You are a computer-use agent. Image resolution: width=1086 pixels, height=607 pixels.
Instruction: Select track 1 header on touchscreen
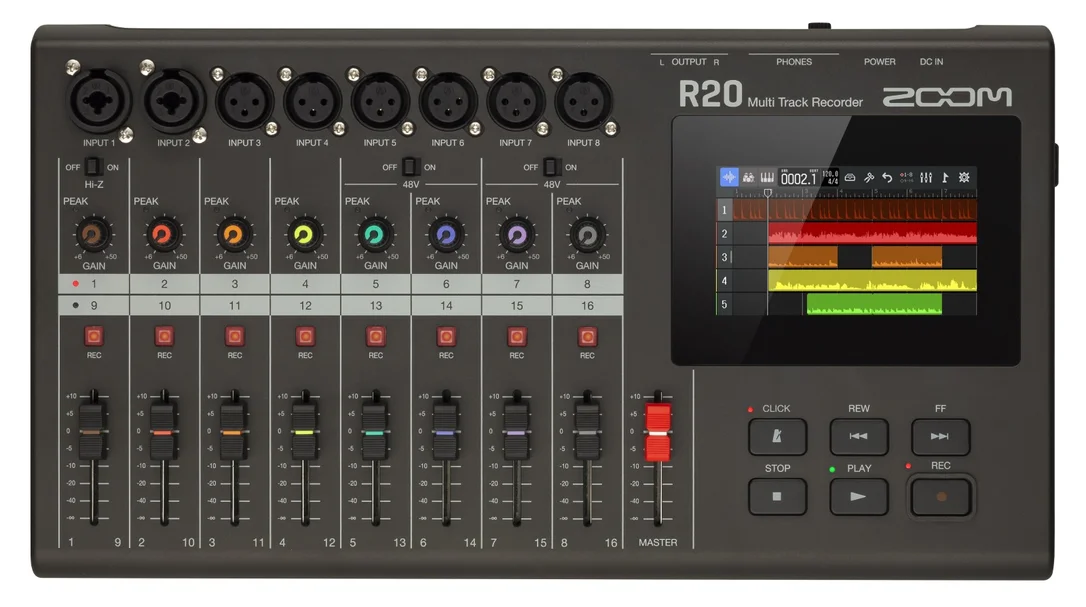[724, 210]
